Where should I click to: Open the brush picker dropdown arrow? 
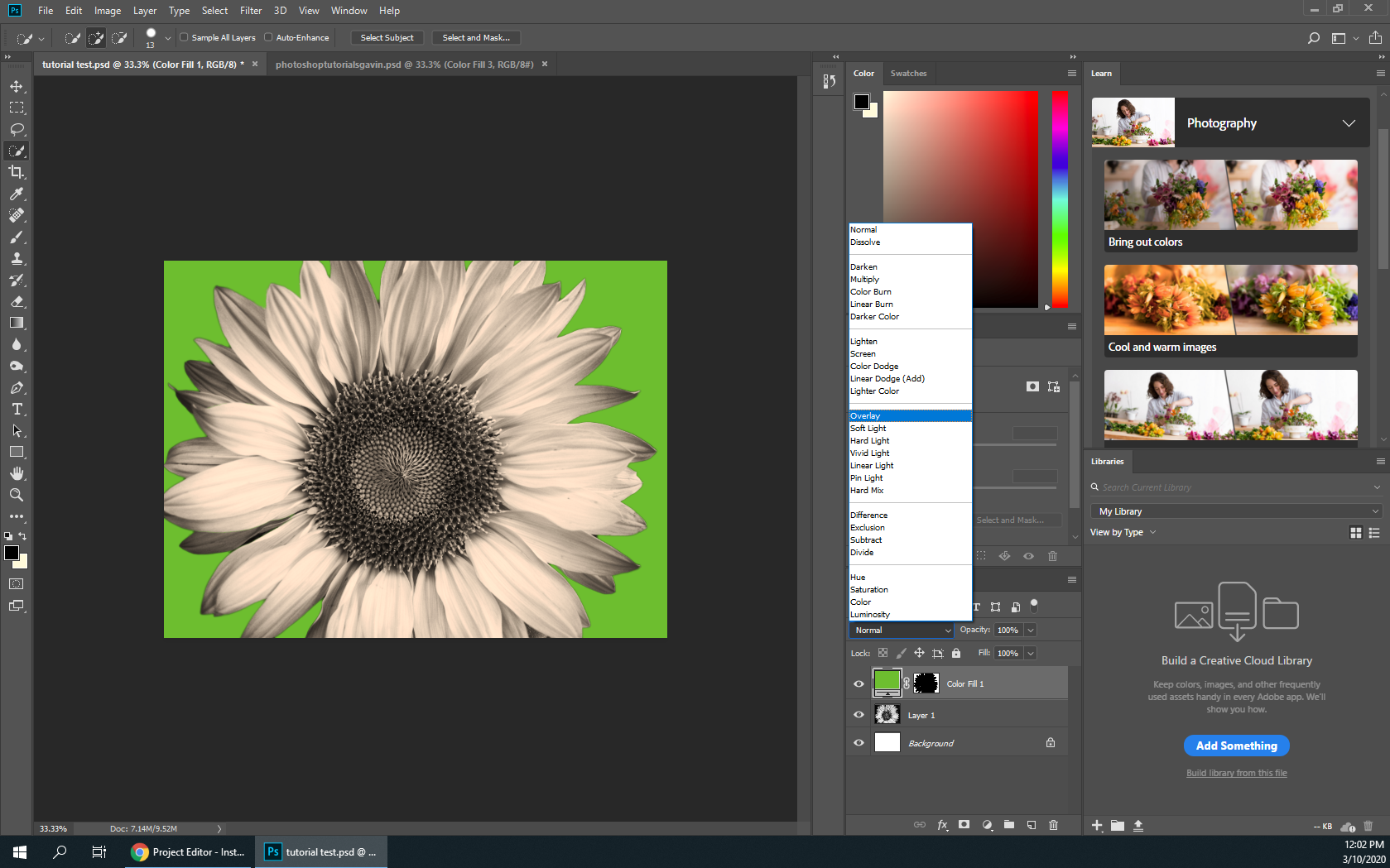point(168,38)
